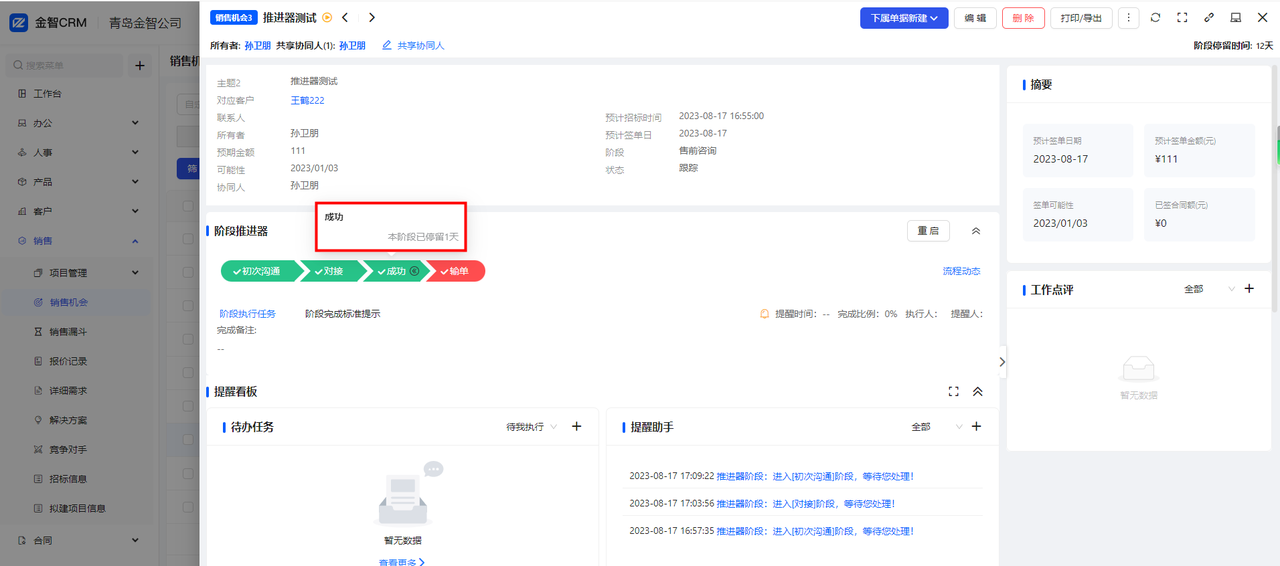Screen dimensions: 1280x566
Task: Click the copy link icon in toolbar
Action: tap(1209, 18)
